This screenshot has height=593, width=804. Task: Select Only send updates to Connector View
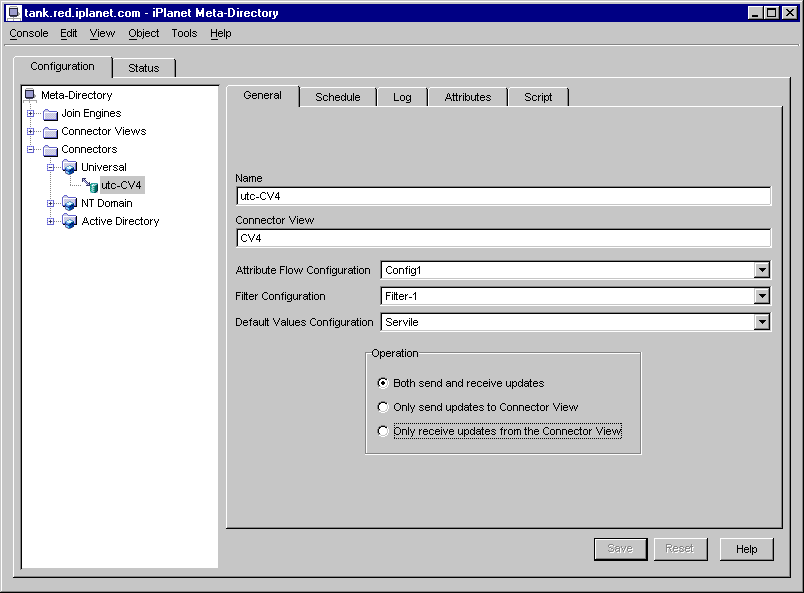(383, 407)
